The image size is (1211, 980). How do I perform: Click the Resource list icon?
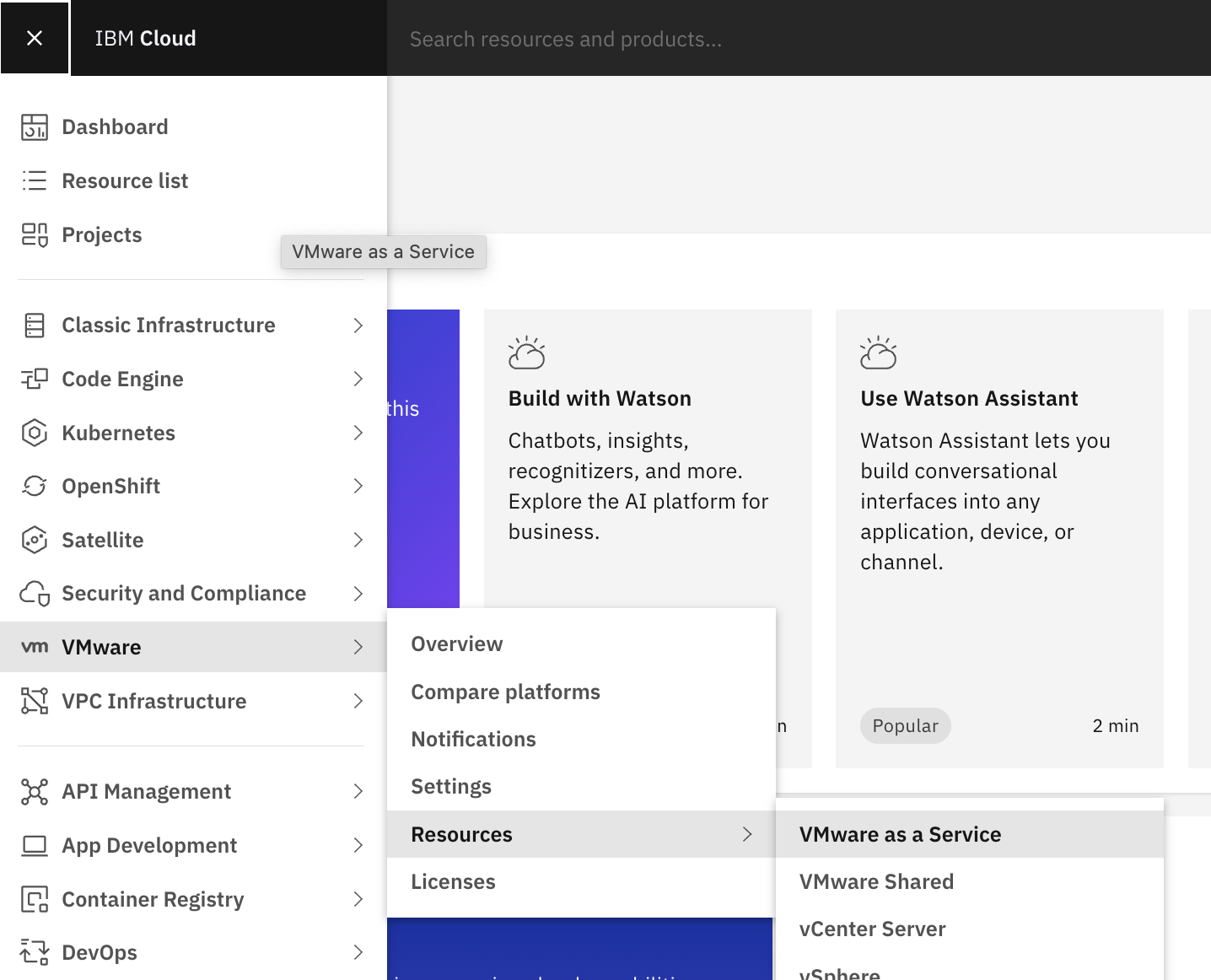pos(35,180)
